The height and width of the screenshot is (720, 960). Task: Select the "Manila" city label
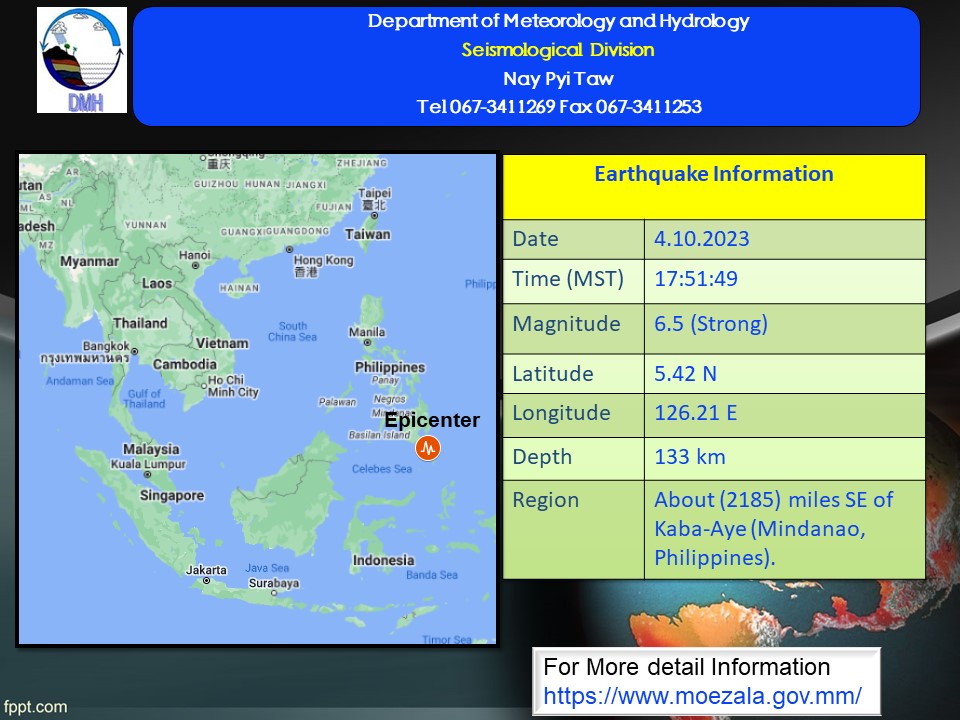click(x=367, y=332)
